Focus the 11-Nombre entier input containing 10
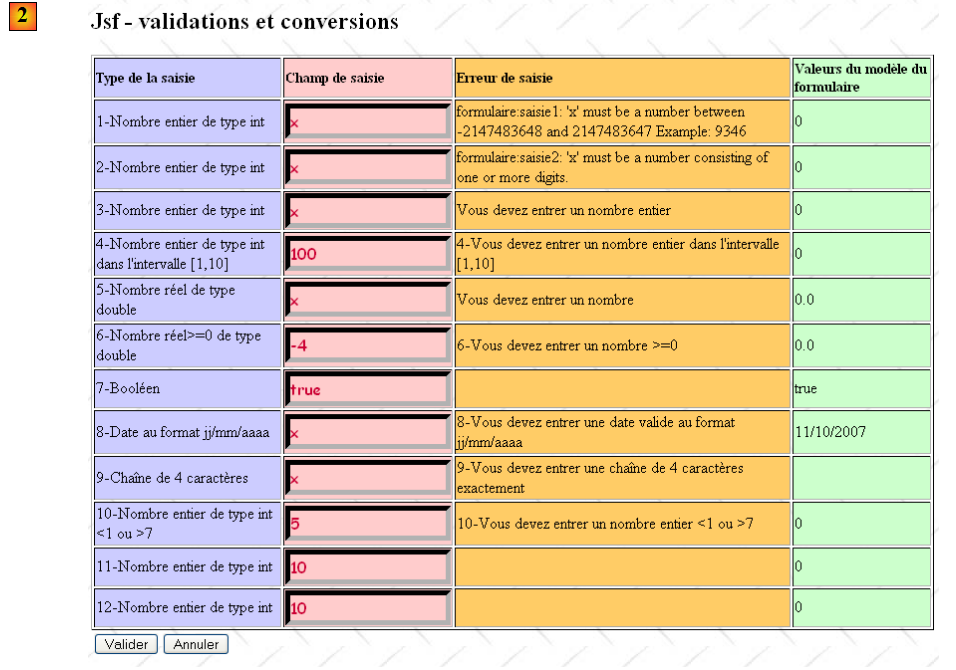The image size is (956, 670). 367,567
